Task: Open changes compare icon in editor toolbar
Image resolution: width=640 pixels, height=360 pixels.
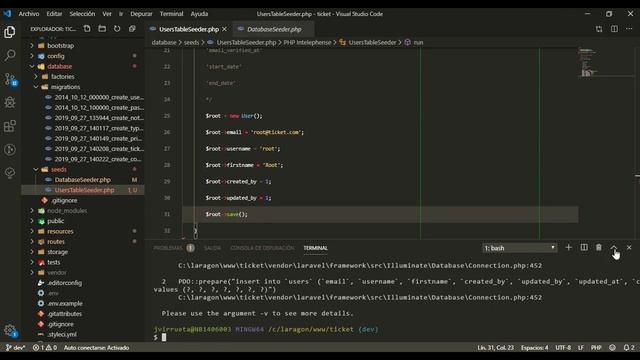Action: pyautogui.click(x=599, y=29)
